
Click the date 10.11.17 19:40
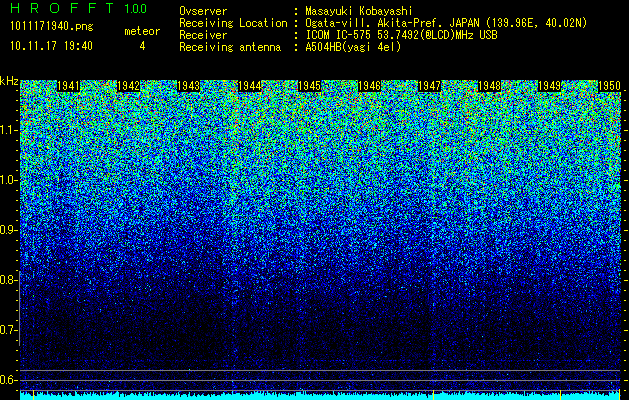click(51, 46)
